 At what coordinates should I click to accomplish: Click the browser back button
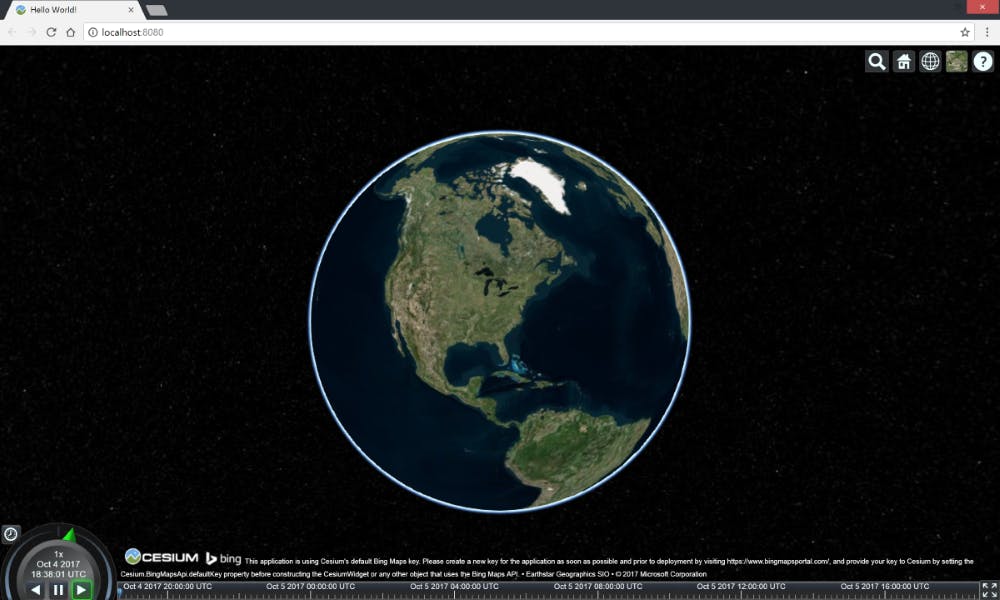click(11, 31)
